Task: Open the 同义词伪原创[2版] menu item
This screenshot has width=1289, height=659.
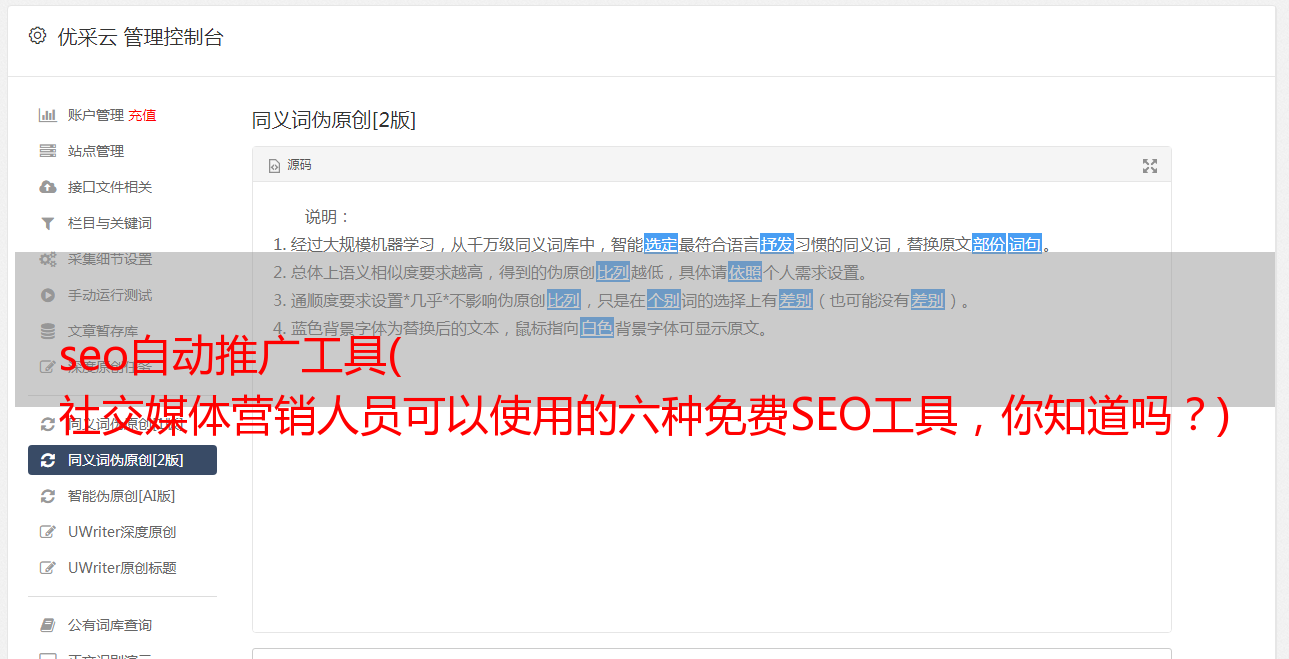Action: (x=122, y=460)
